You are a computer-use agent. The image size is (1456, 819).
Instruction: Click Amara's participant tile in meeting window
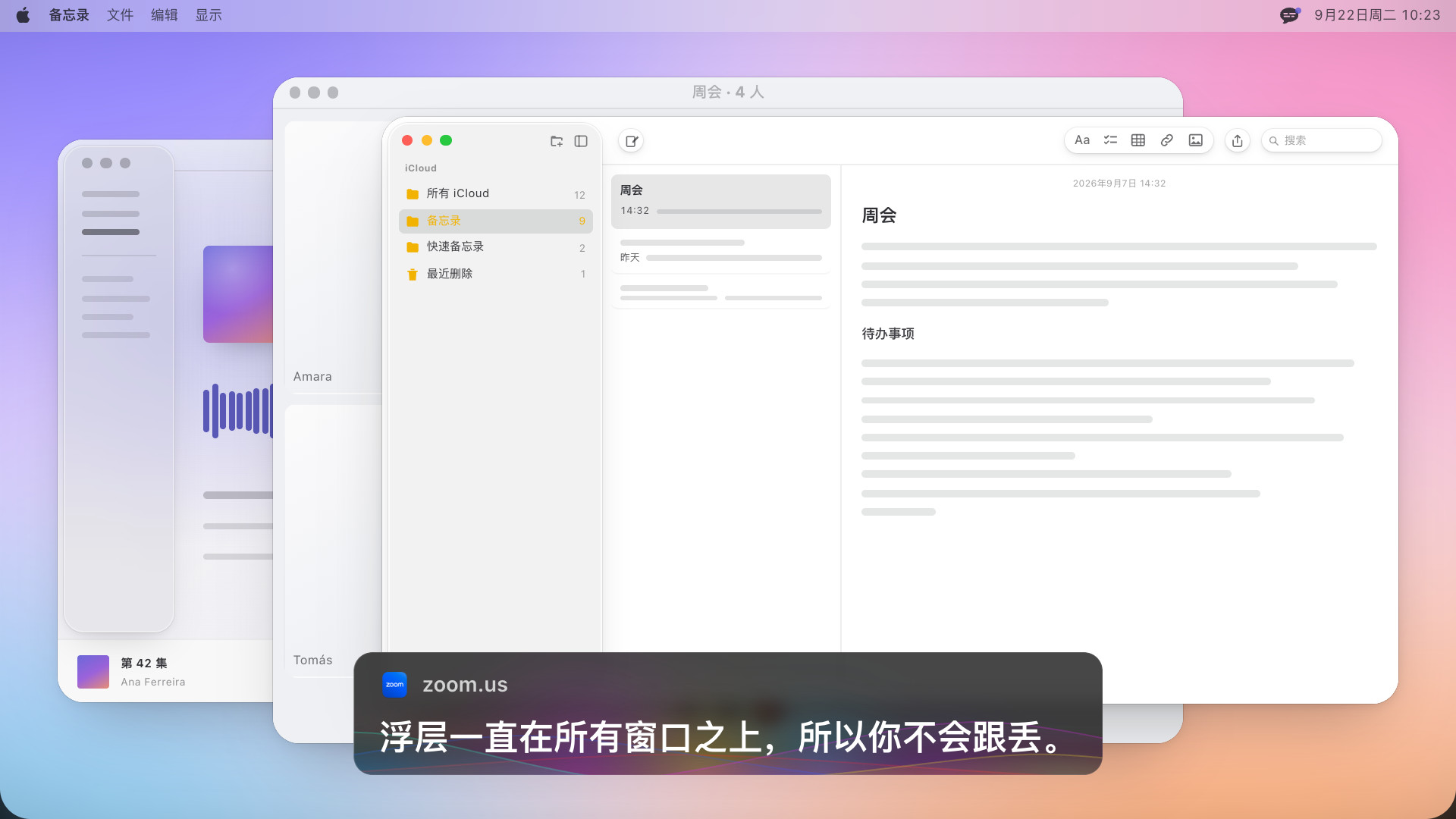334,258
